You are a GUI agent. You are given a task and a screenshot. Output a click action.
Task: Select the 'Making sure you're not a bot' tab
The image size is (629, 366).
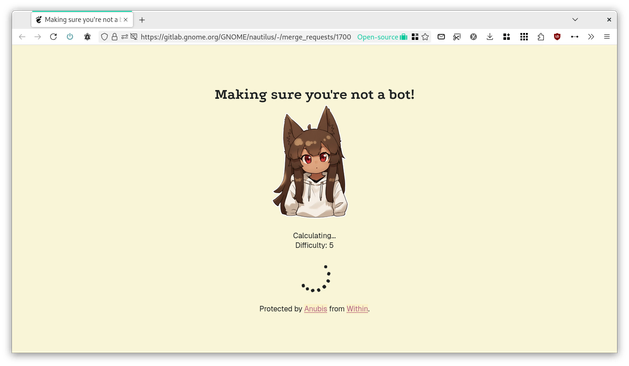pos(82,19)
